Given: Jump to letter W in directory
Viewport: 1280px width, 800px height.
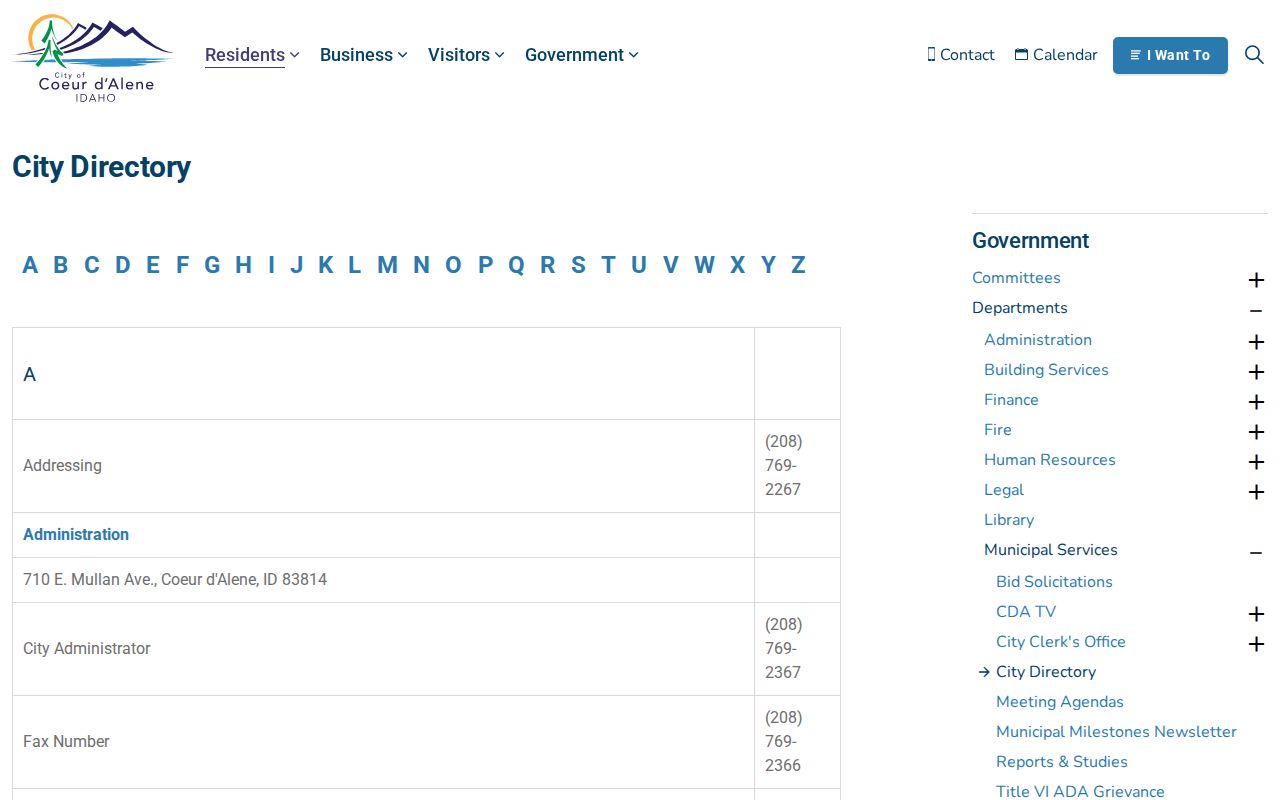Looking at the screenshot, I should point(704,265).
